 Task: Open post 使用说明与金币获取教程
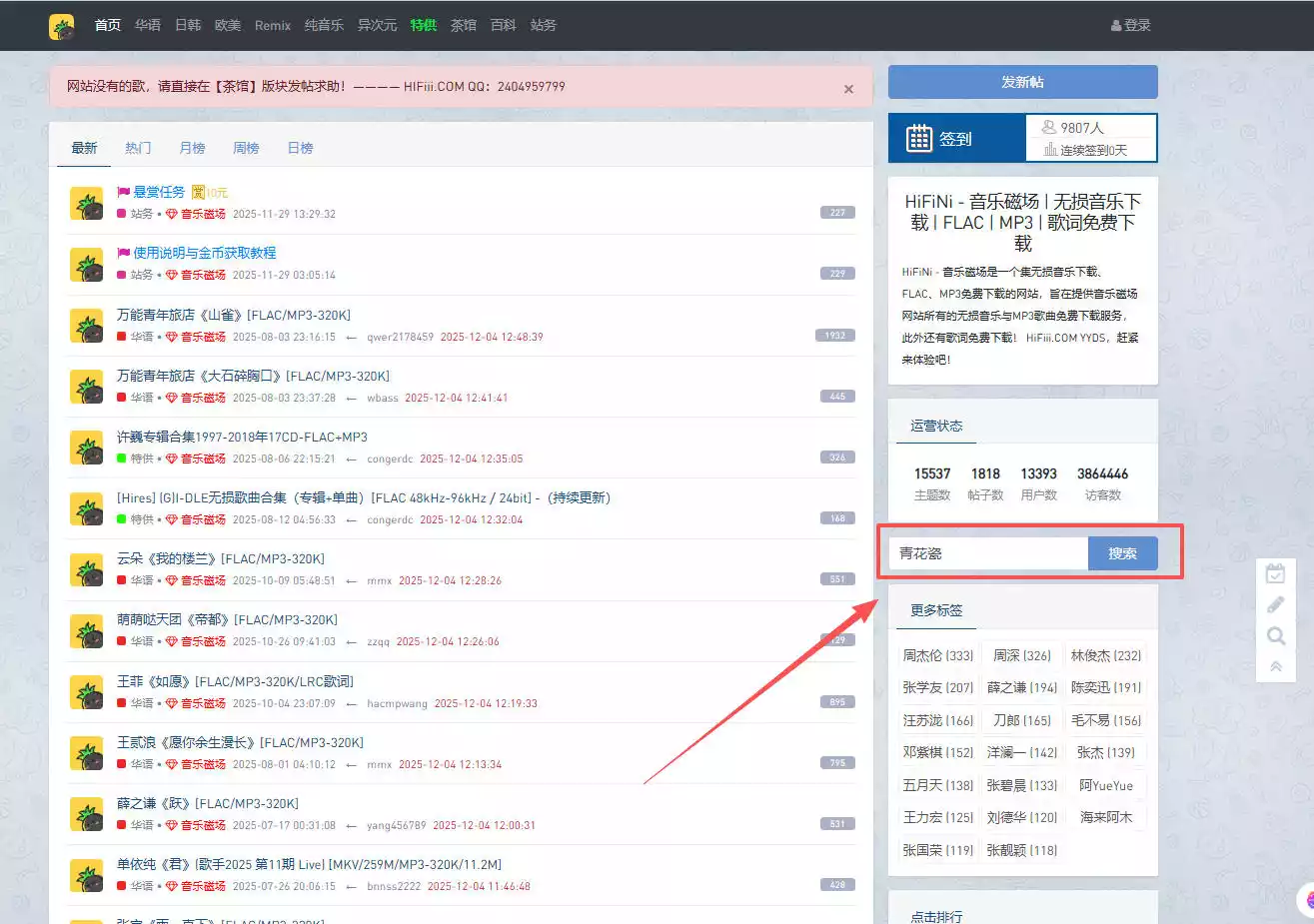click(205, 253)
